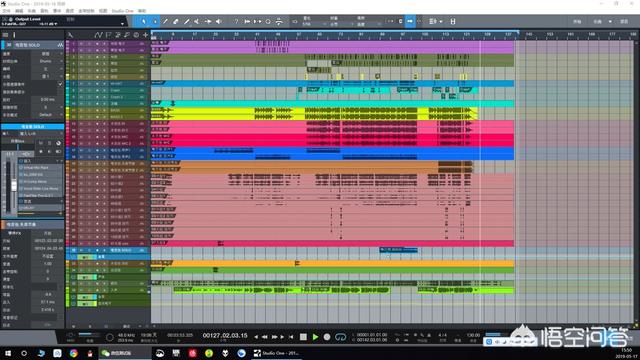
Task: Open the help question mark tool
Action: tap(236, 21)
